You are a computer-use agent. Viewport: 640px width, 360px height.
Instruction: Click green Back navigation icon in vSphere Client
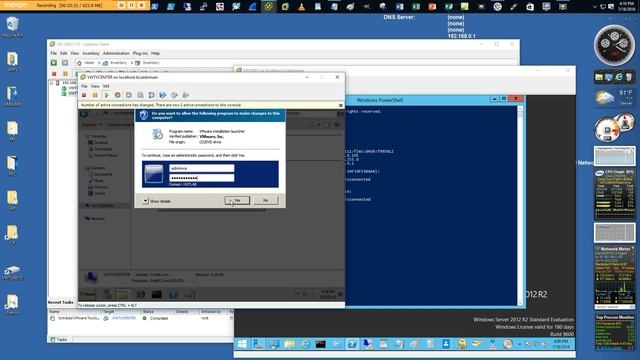pyautogui.click(x=53, y=63)
